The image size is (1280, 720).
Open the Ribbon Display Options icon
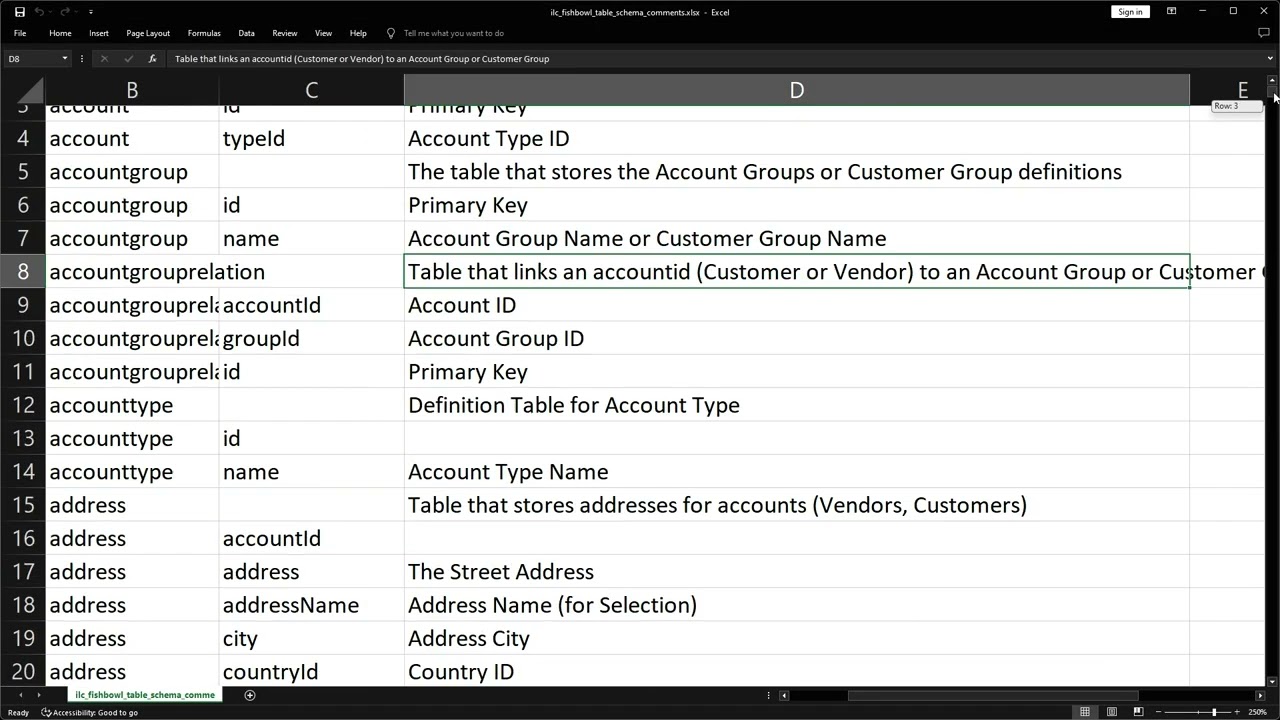1171,12
